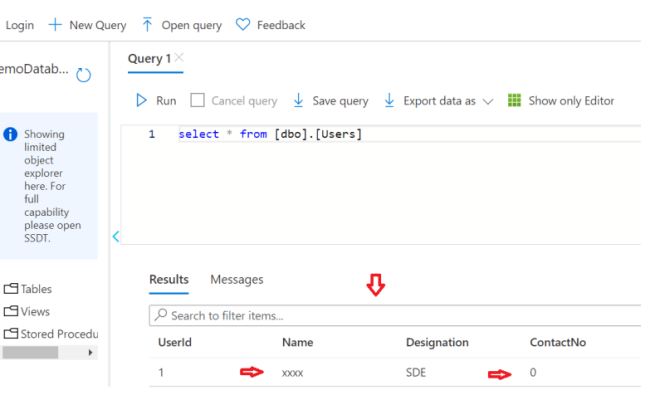The image size is (650, 400).
Task: Click the SQL editor line with select statement
Action: (x=270, y=134)
